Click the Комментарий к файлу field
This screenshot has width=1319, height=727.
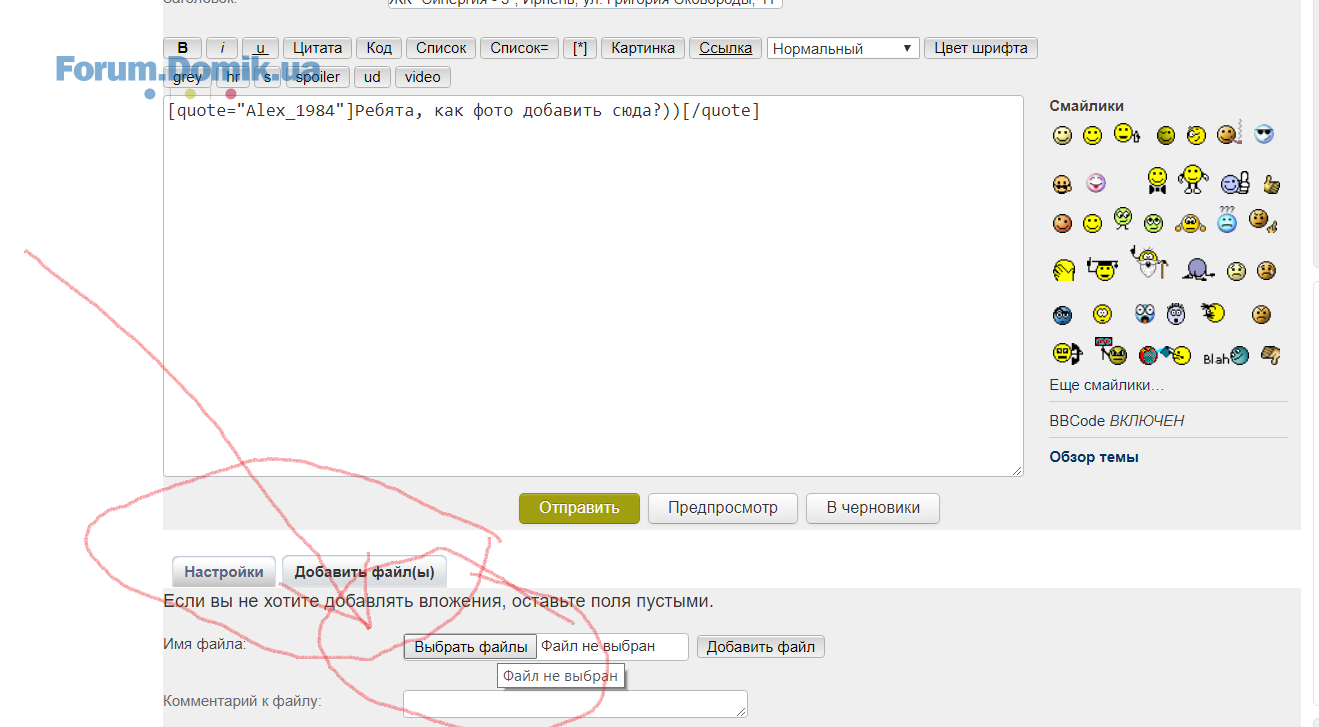(575, 703)
